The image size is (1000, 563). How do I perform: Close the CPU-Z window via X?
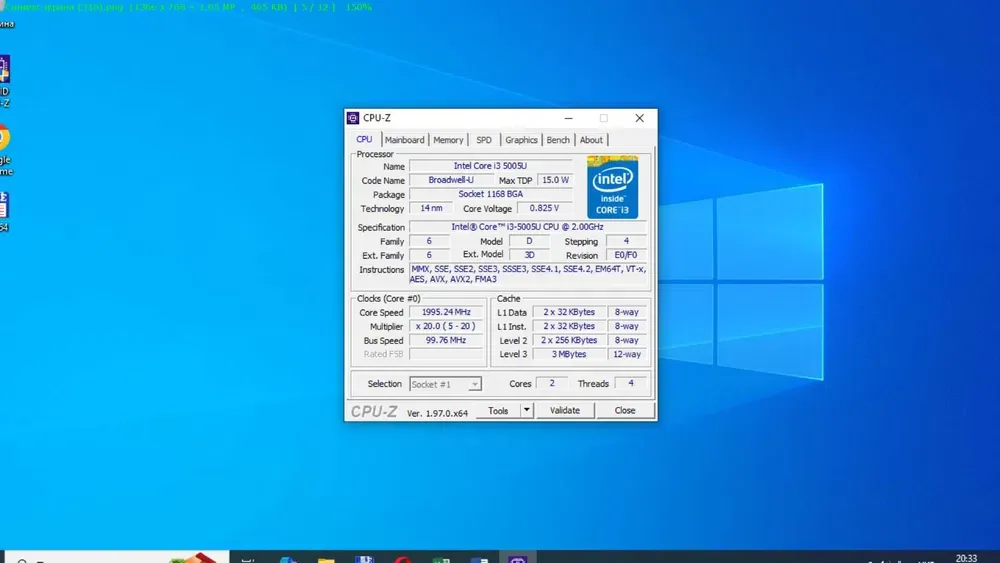click(x=640, y=118)
